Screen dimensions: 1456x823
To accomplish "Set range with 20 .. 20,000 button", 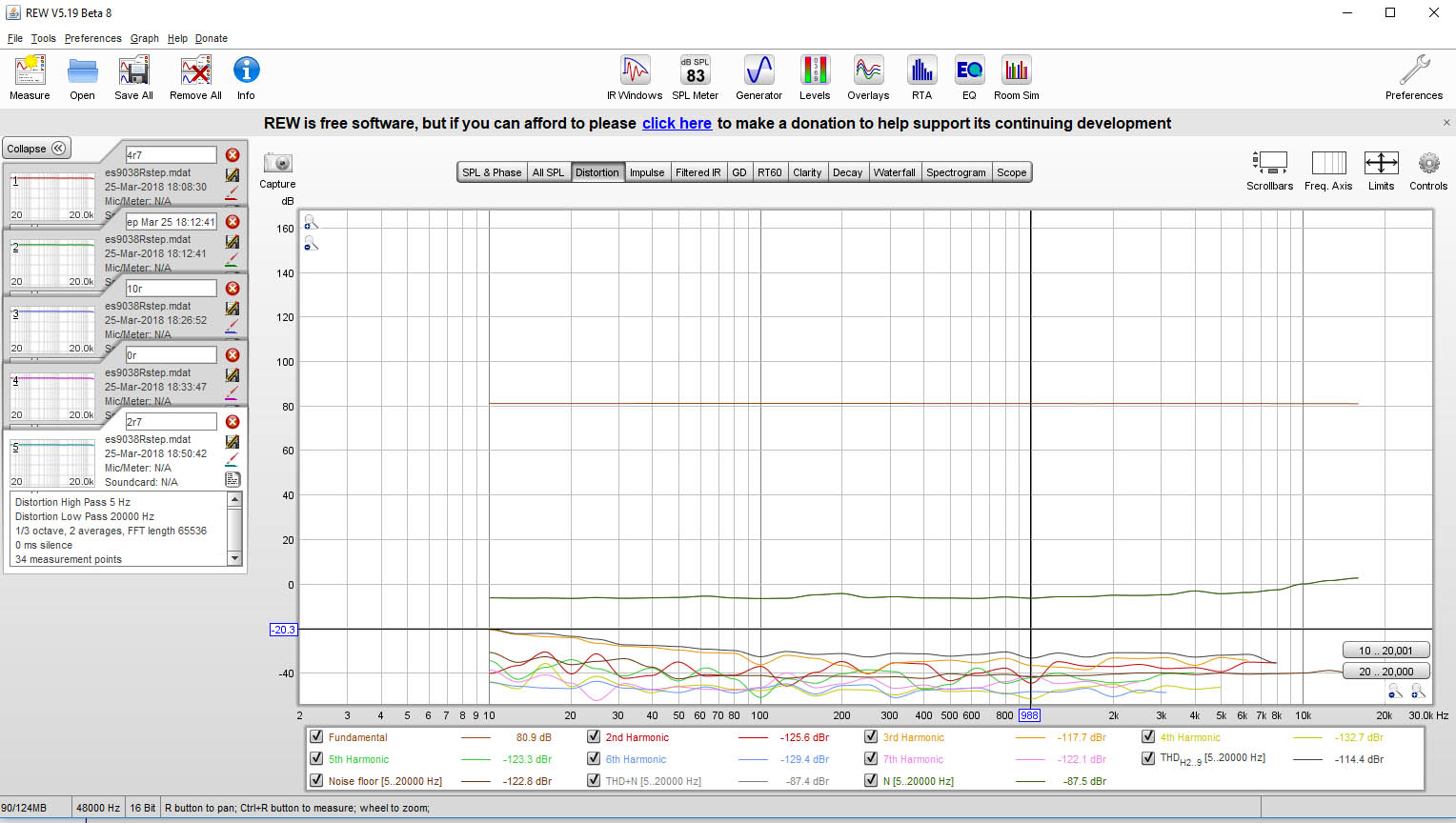I will tap(1386, 672).
